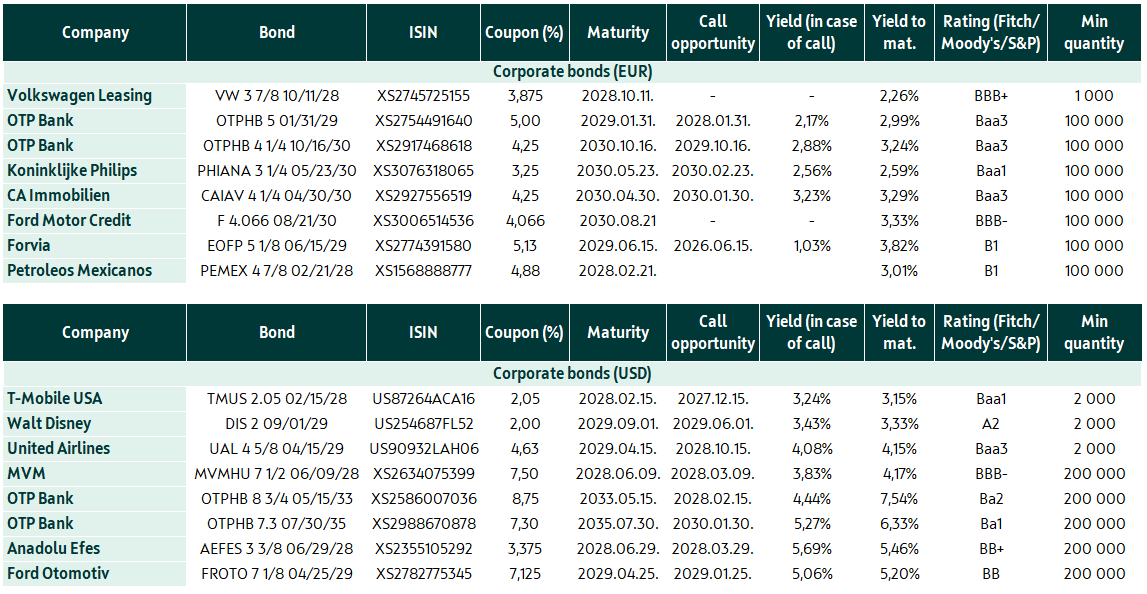This screenshot has width=1147, height=594.
Task: Click ISIN XS2927556519
Action: click(424, 195)
